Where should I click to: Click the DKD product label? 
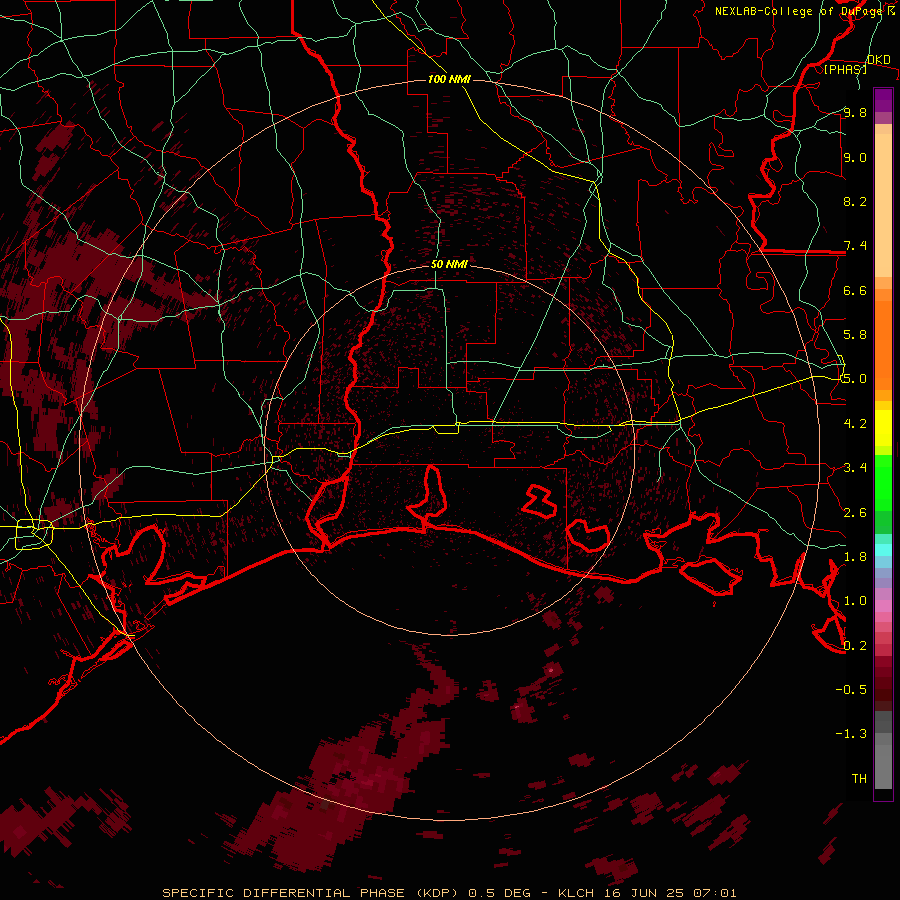point(878,59)
